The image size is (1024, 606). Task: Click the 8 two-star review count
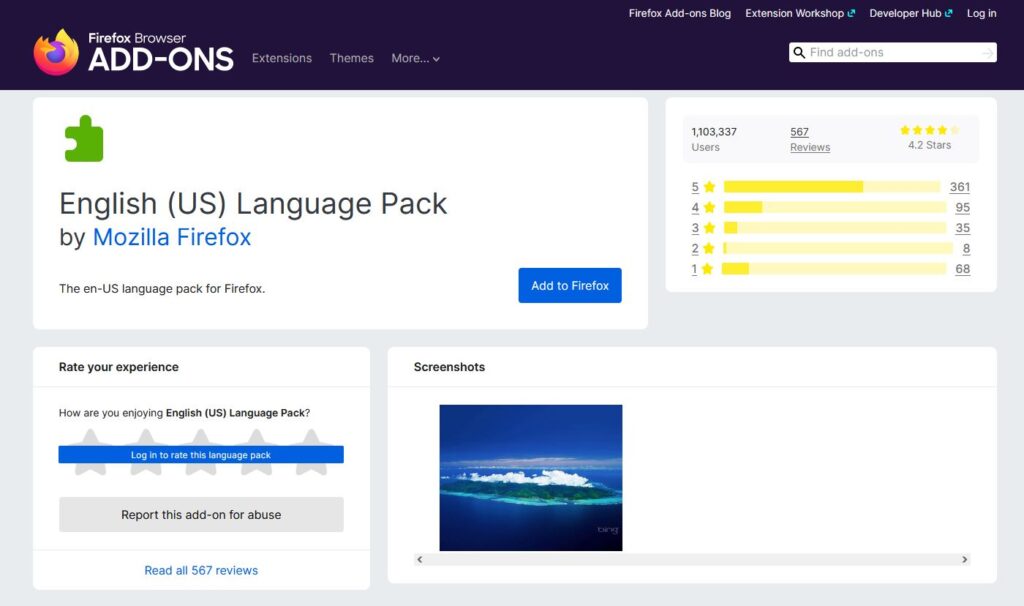coord(967,248)
